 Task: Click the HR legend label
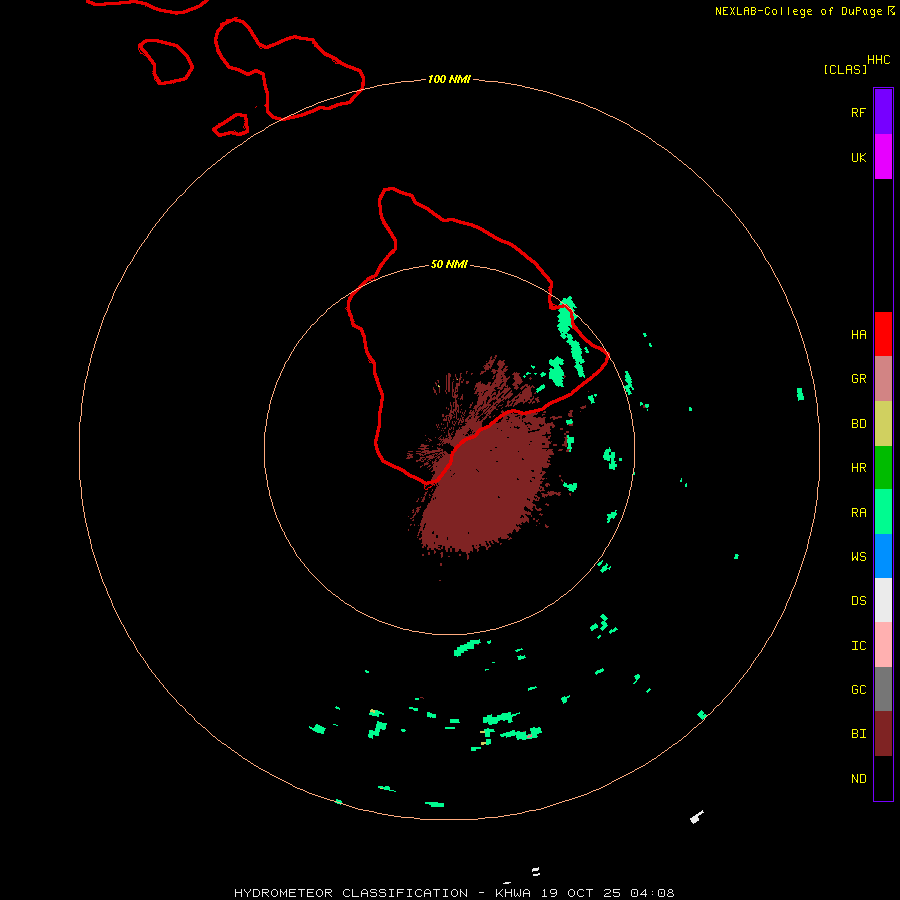pyautogui.click(x=858, y=468)
